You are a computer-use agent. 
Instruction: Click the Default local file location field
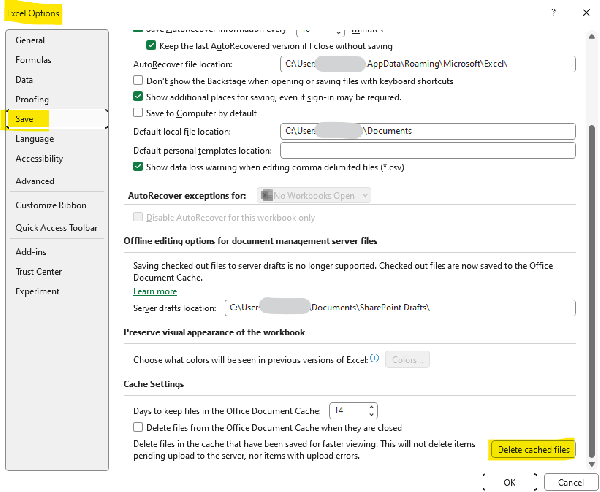coord(428,131)
